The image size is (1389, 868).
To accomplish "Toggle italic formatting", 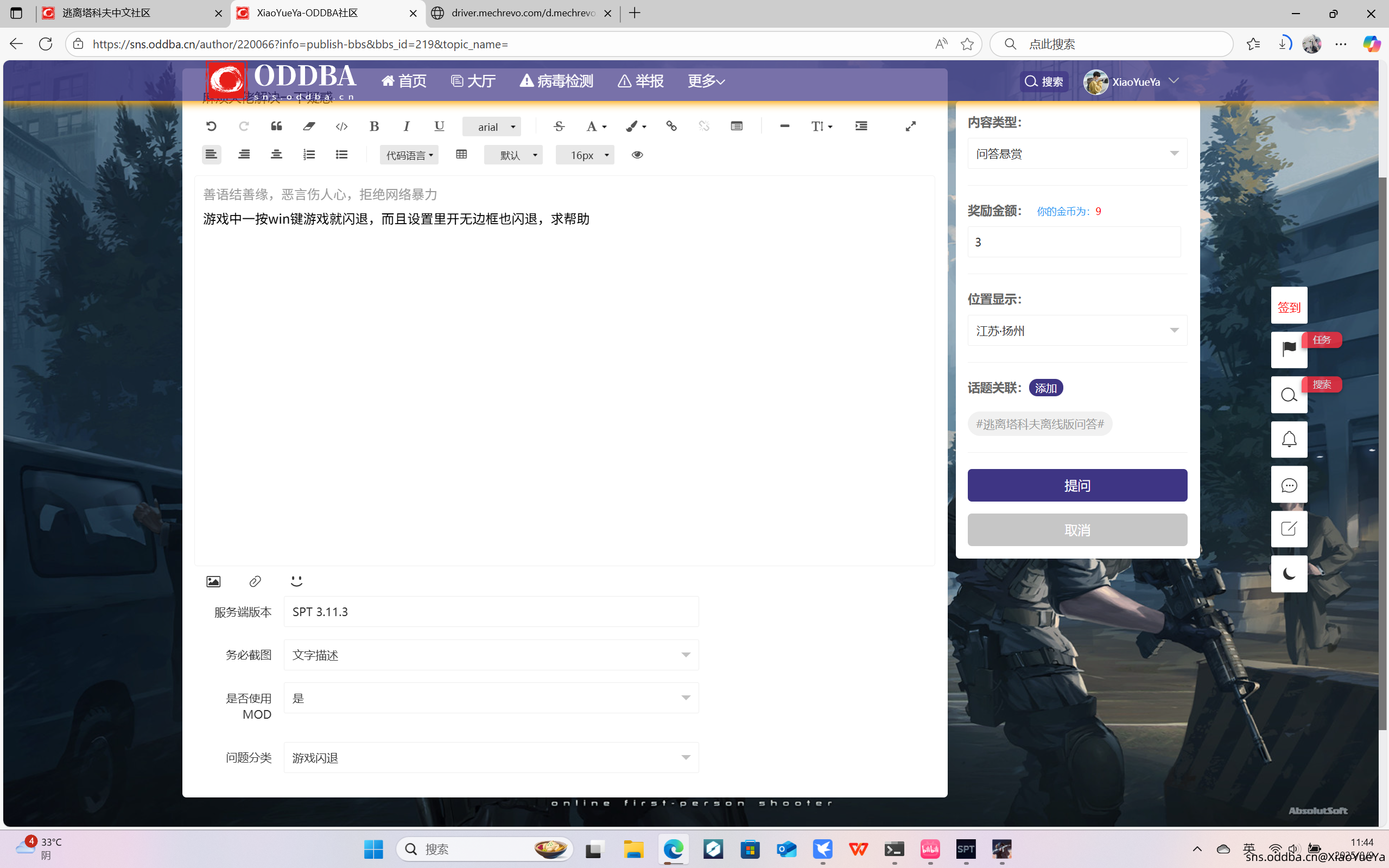I will (407, 126).
